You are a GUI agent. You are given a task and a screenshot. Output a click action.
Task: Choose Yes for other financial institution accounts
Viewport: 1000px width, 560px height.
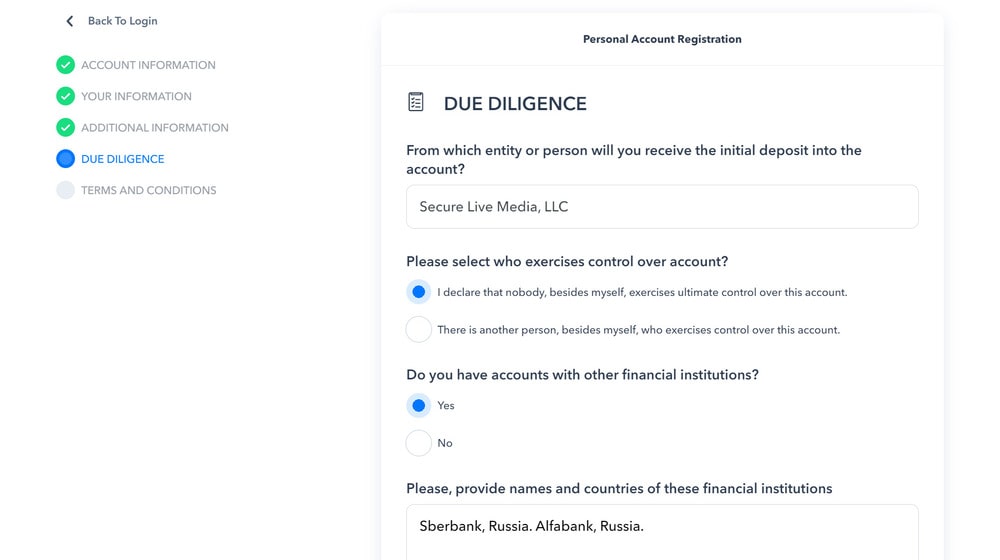click(x=419, y=405)
